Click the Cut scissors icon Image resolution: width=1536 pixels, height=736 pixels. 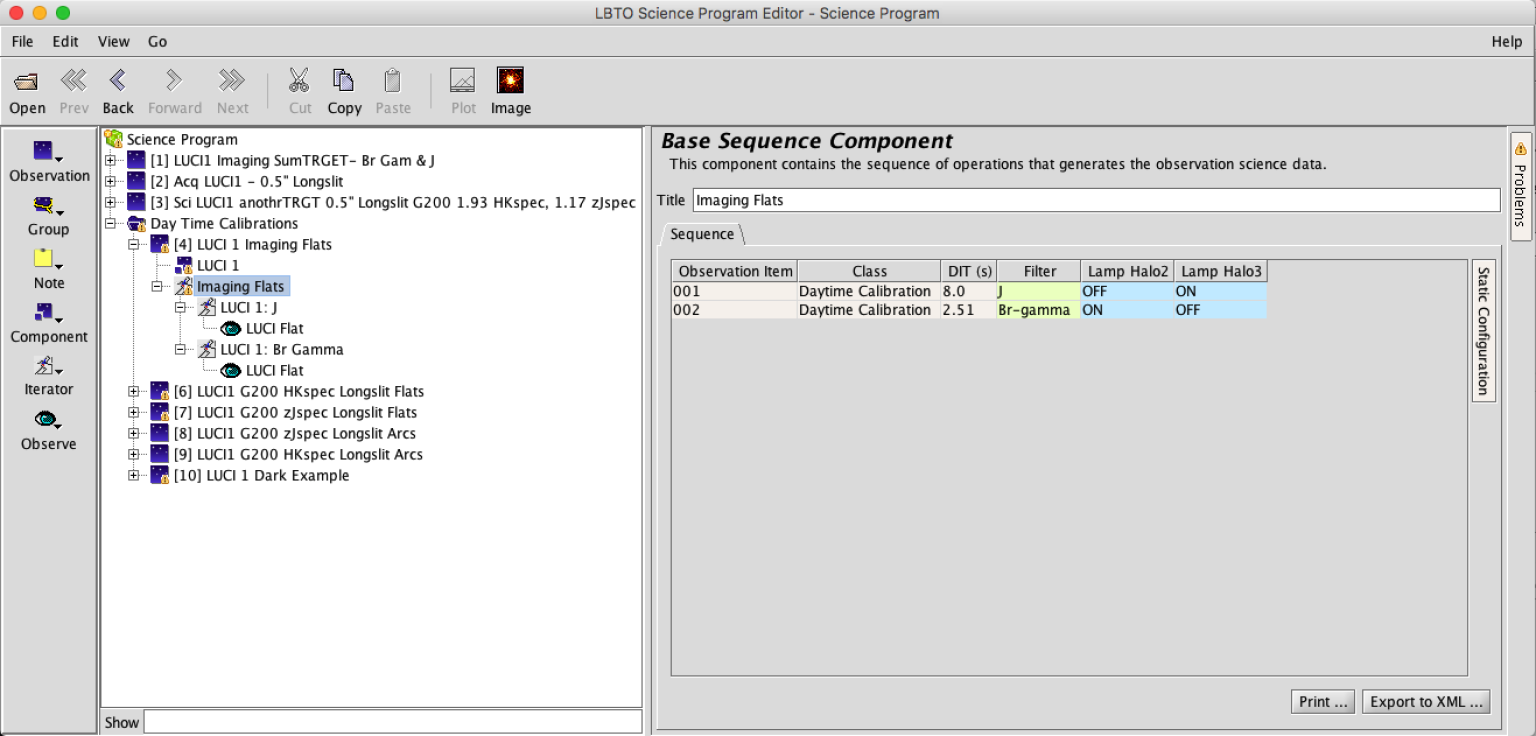tap(299, 80)
